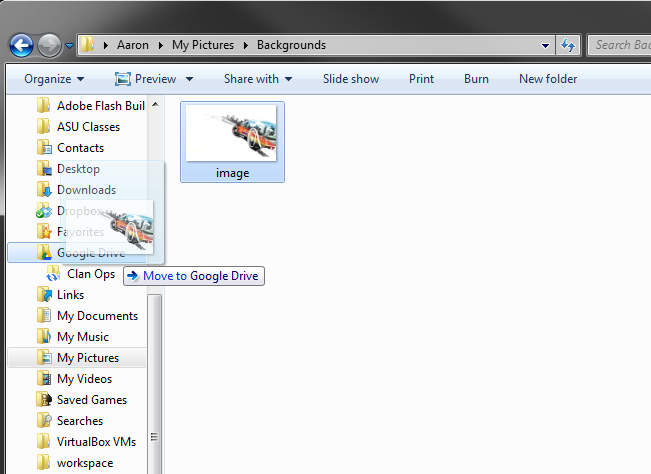Select VirtualBox VMs folder
This screenshot has height=474, width=651.
[96, 442]
